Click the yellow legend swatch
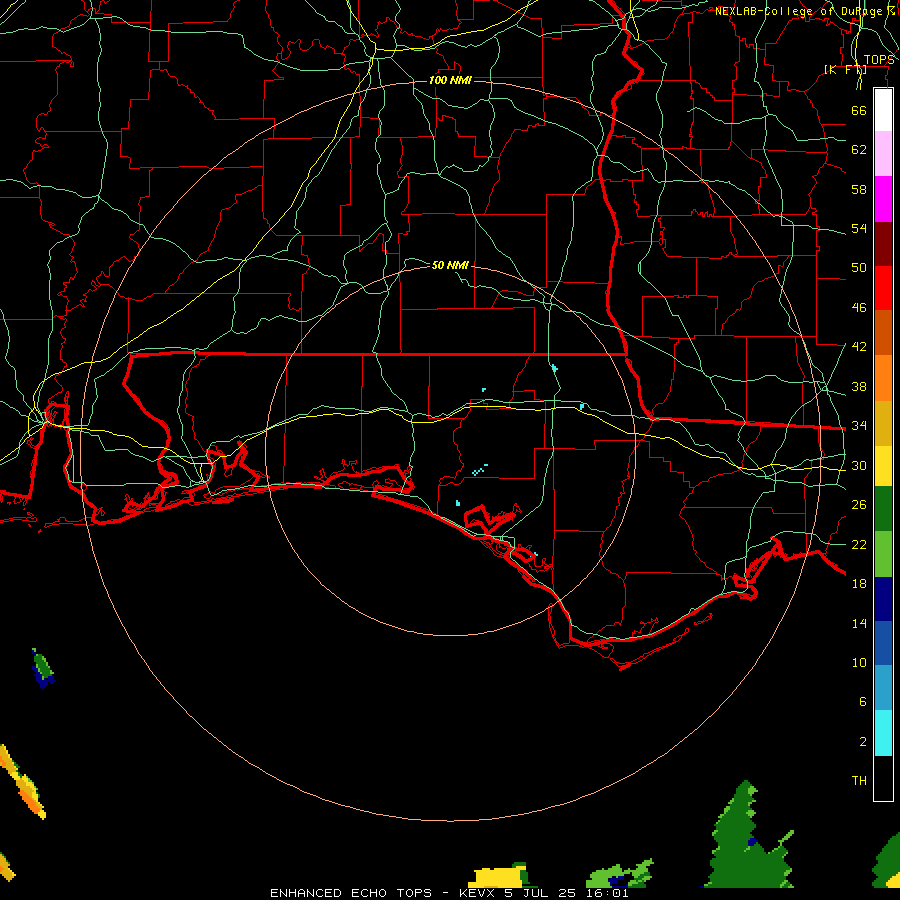The image size is (900, 900). 883,466
